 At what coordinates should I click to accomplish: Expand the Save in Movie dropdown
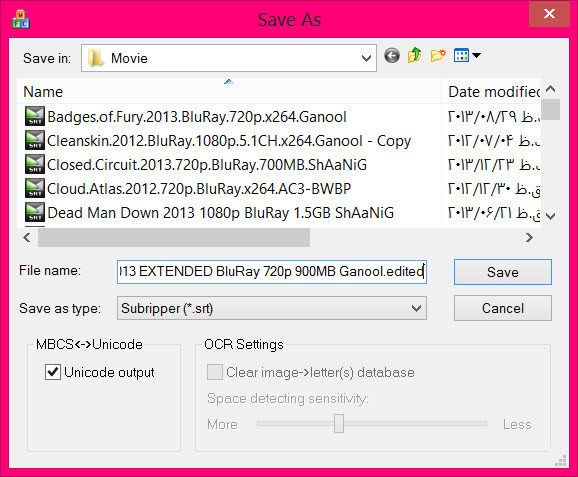tap(366, 58)
